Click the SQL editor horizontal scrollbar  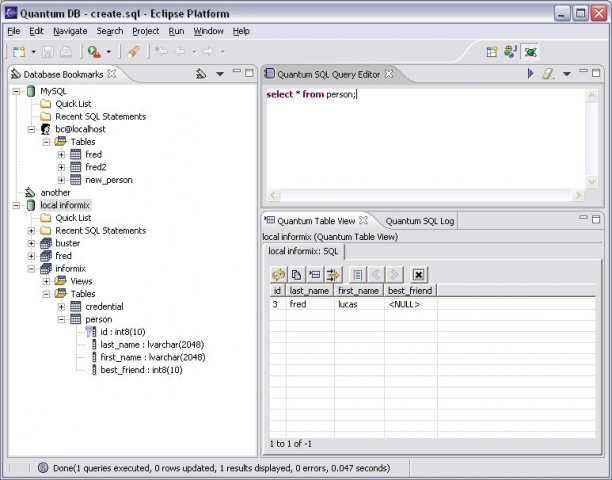[x=430, y=196]
